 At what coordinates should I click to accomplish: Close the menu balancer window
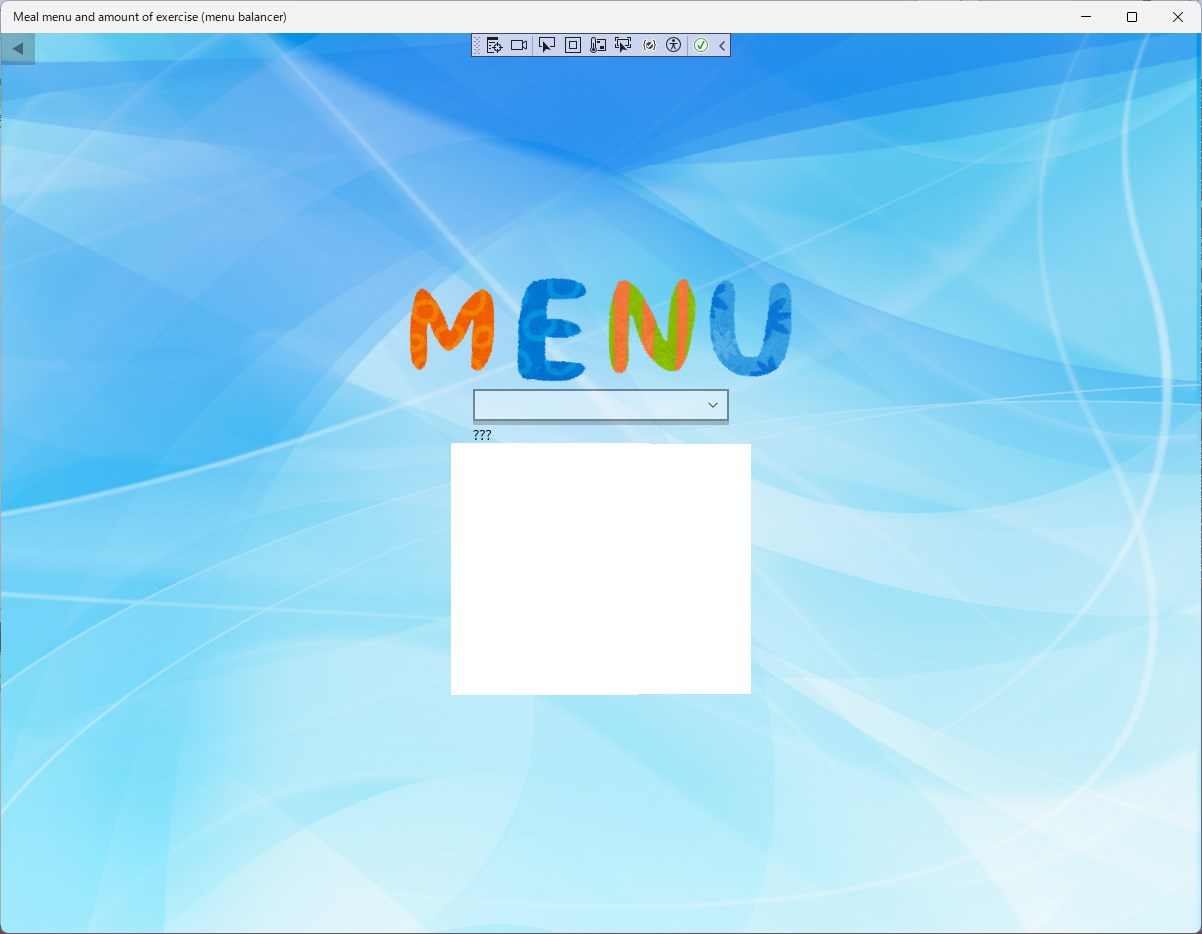click(x=1178, y=17)
